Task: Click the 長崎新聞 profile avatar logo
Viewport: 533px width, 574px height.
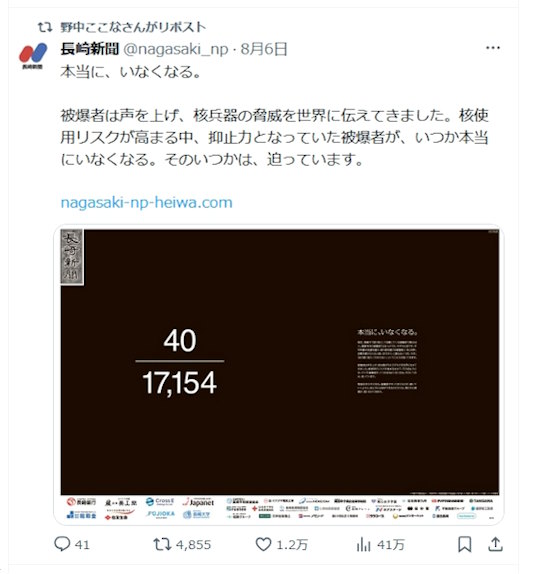Action: 33,56
